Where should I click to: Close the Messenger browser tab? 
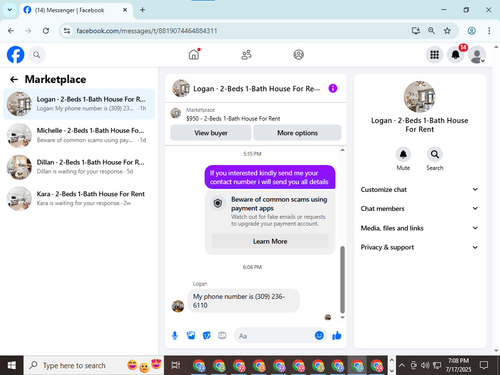[125, 10]
